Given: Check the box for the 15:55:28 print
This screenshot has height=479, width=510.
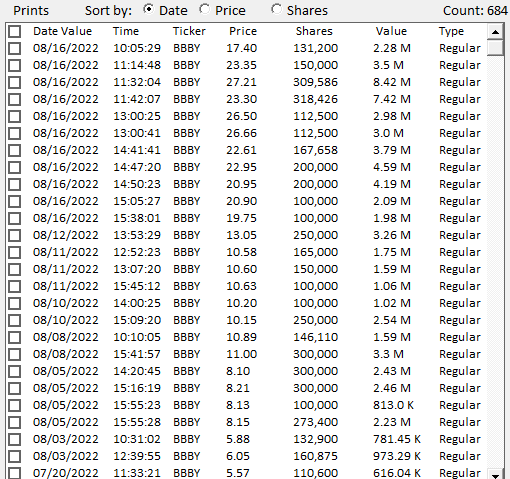Looking at the screenshot, I should click(x=15, y=422).
